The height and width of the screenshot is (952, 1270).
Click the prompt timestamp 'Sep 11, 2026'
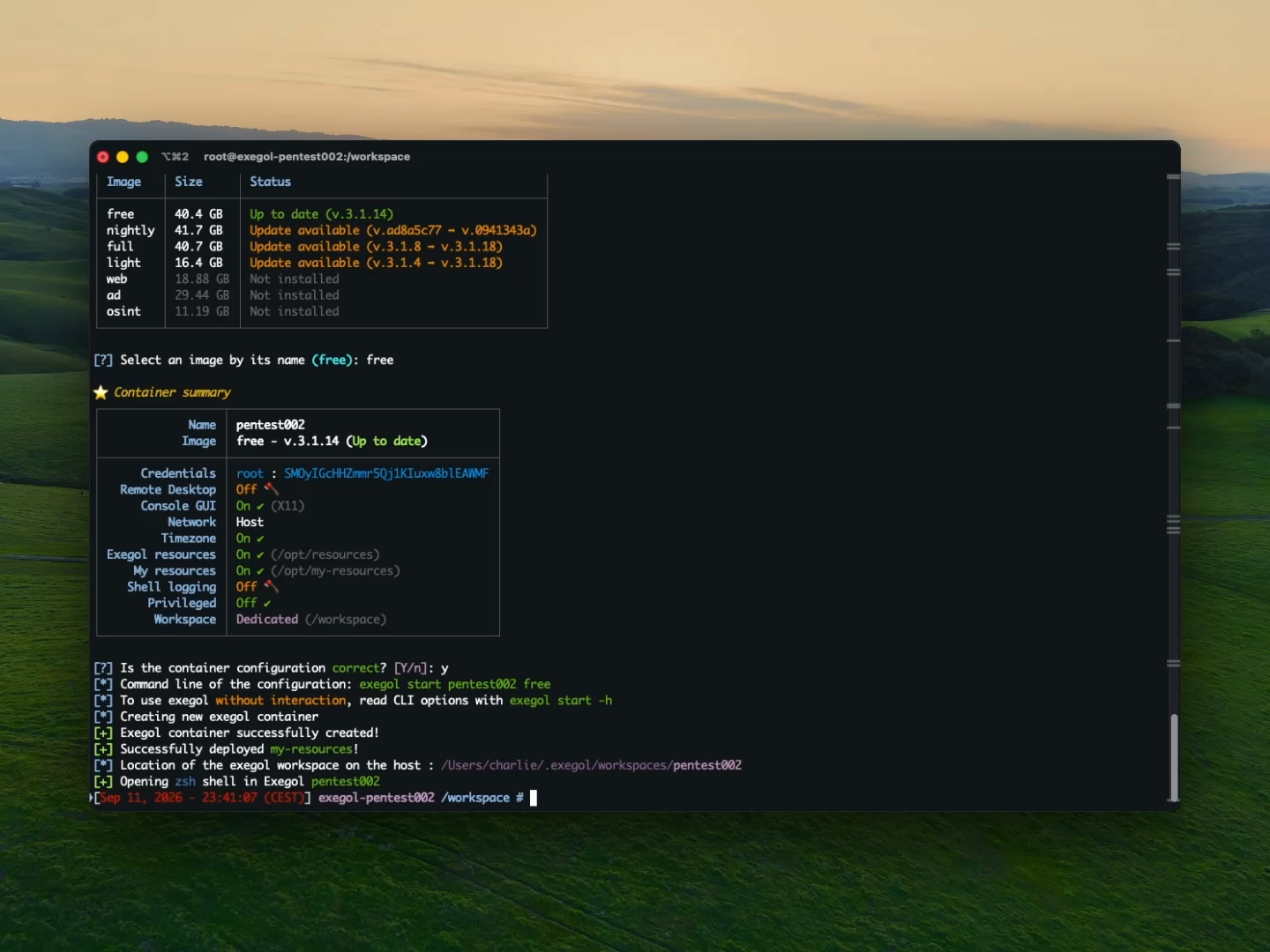(141, 798)
